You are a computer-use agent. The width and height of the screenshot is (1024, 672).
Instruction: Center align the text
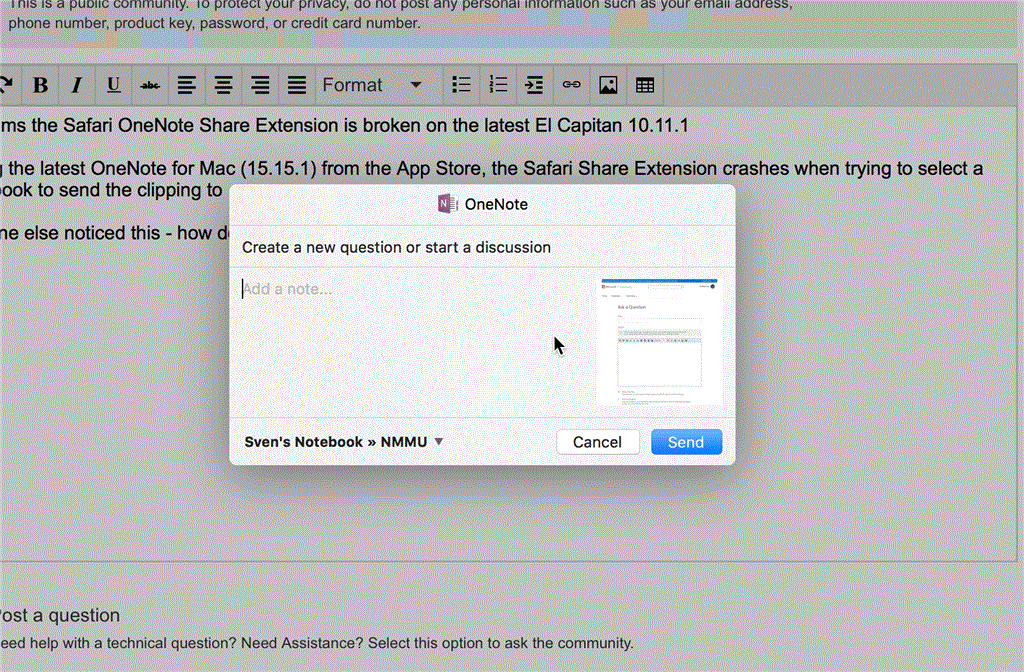point(223,85)
